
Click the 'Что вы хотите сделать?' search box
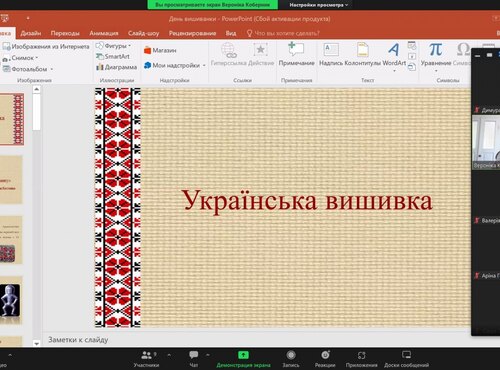283,33
